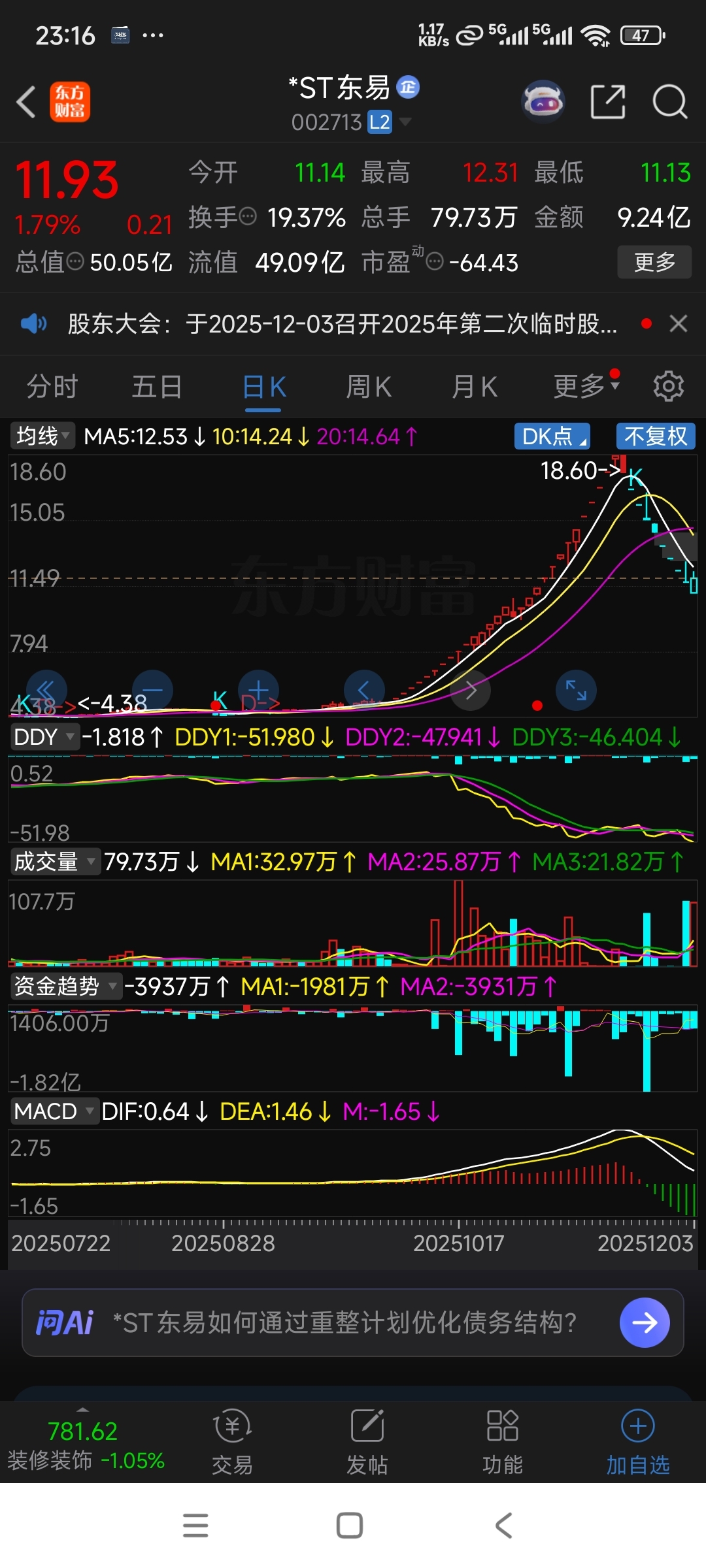Open the 资金趋势 indicator dropdown
Screen dimensions: 706x1568
(x=66, y=986)
